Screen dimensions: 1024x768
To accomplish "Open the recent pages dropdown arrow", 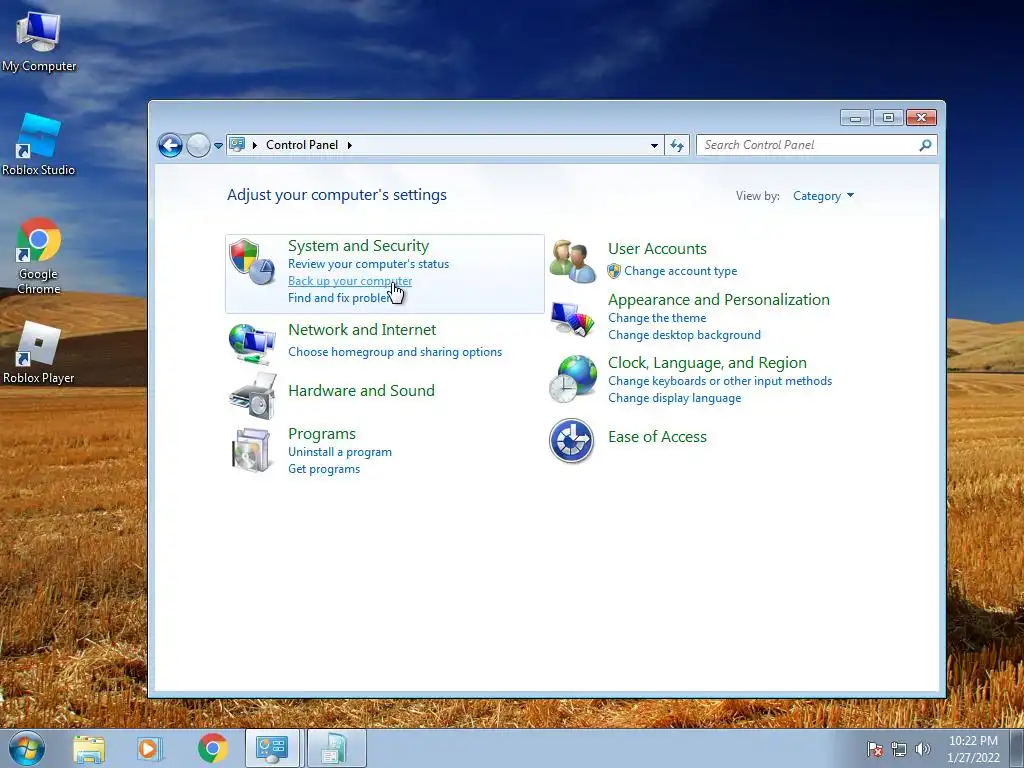I will click(218, 145).
